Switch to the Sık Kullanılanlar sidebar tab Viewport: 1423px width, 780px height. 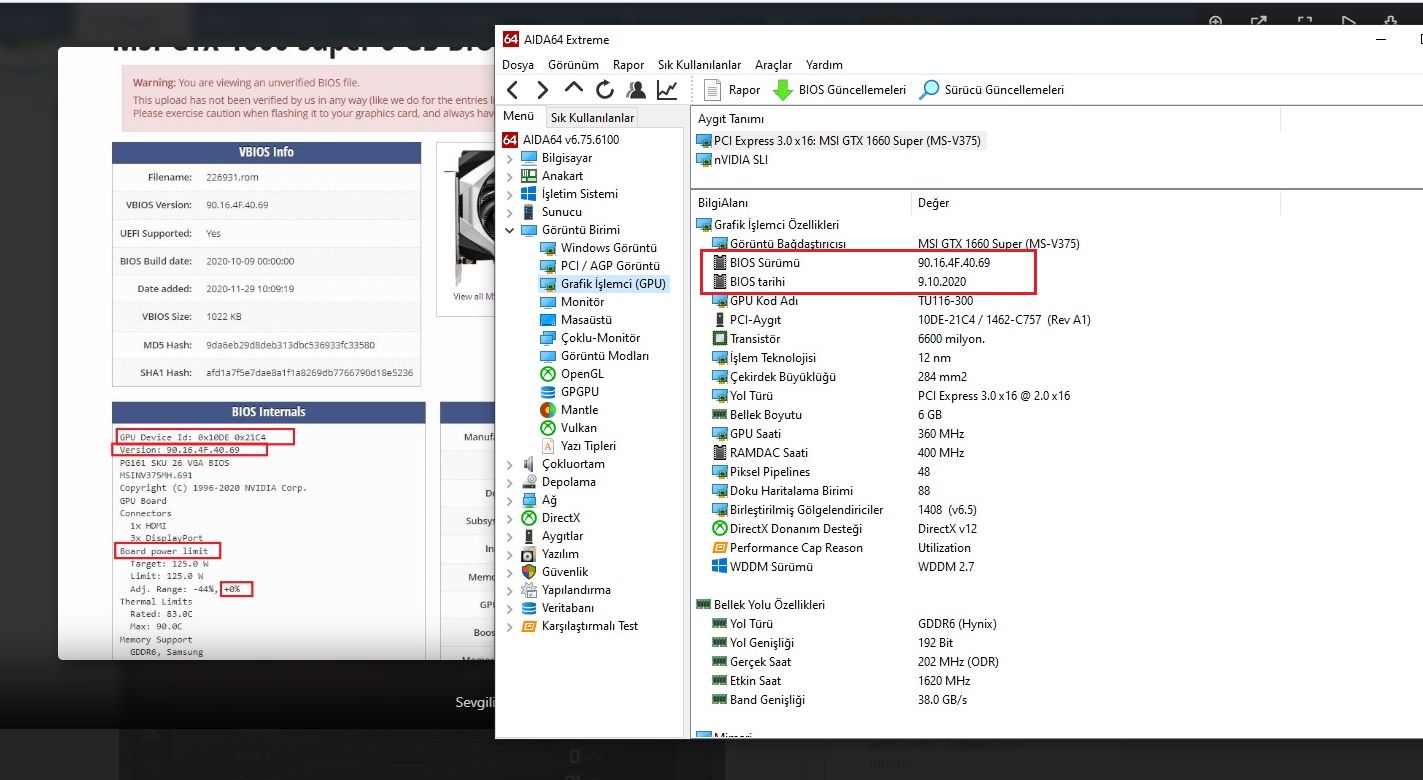592,117
